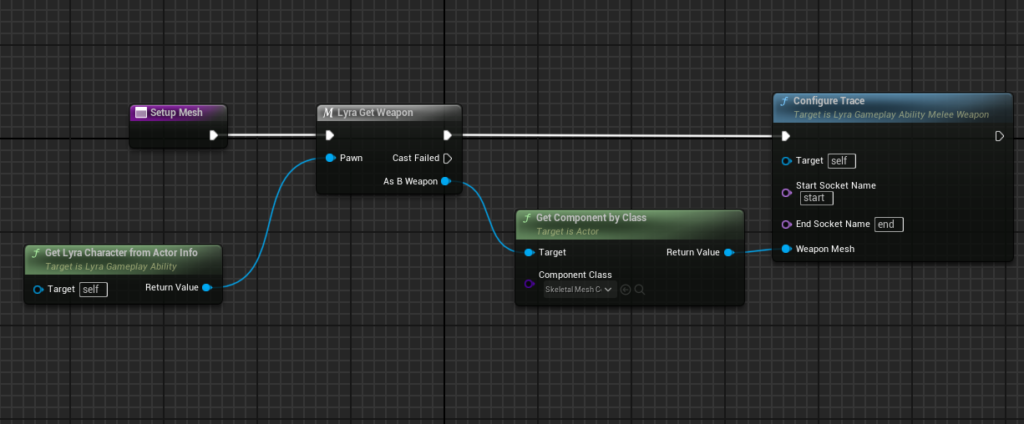Click the End Socket Name text field
The height and width of the screenshot is (424, 1024).
[x=888, y=224]
